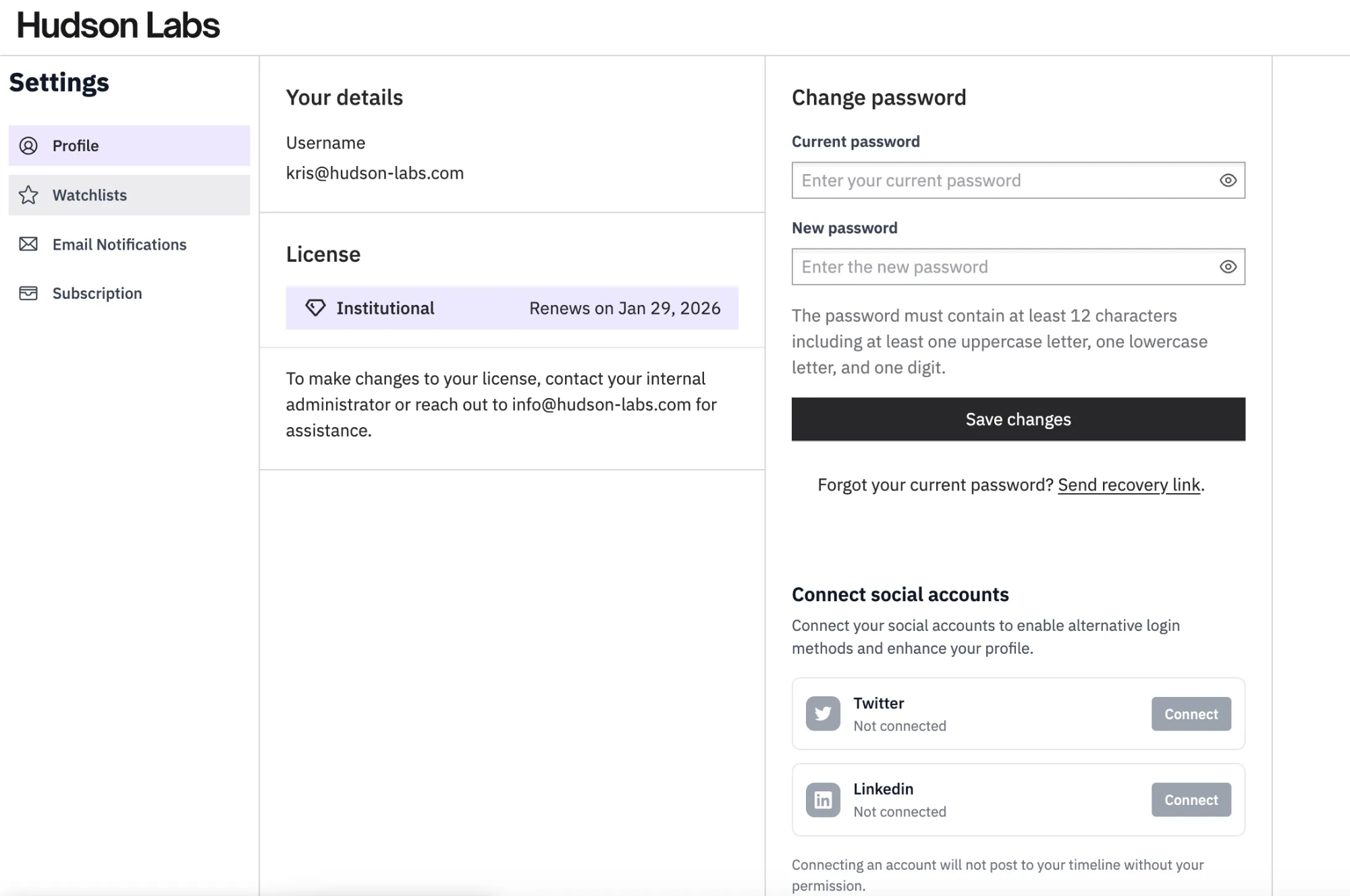Open the Subscription settings page
The image size is (1350, 896).
pyautogui.click(x=97, y=293)
